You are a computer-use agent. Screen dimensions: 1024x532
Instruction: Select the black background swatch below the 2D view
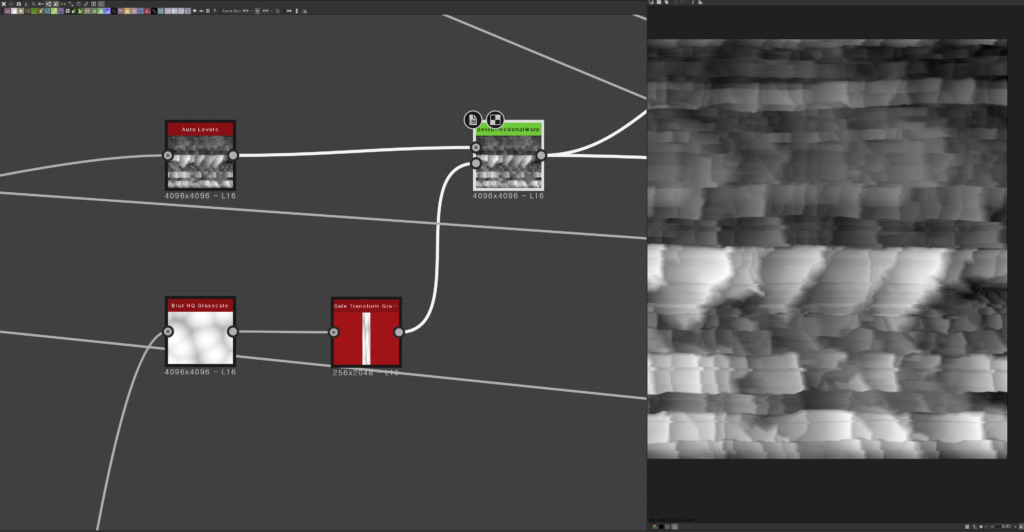tap(661, 527)
